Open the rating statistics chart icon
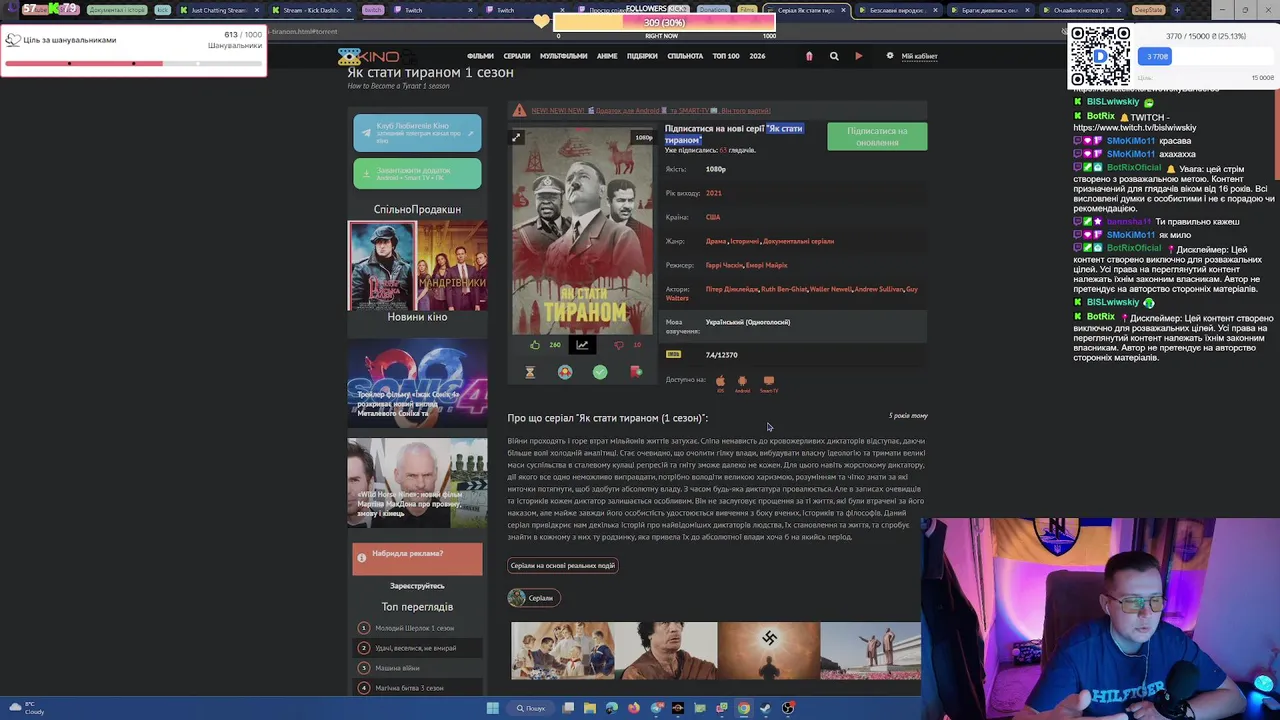Screen dimensions: 1280x720 (x=582, y=345)
